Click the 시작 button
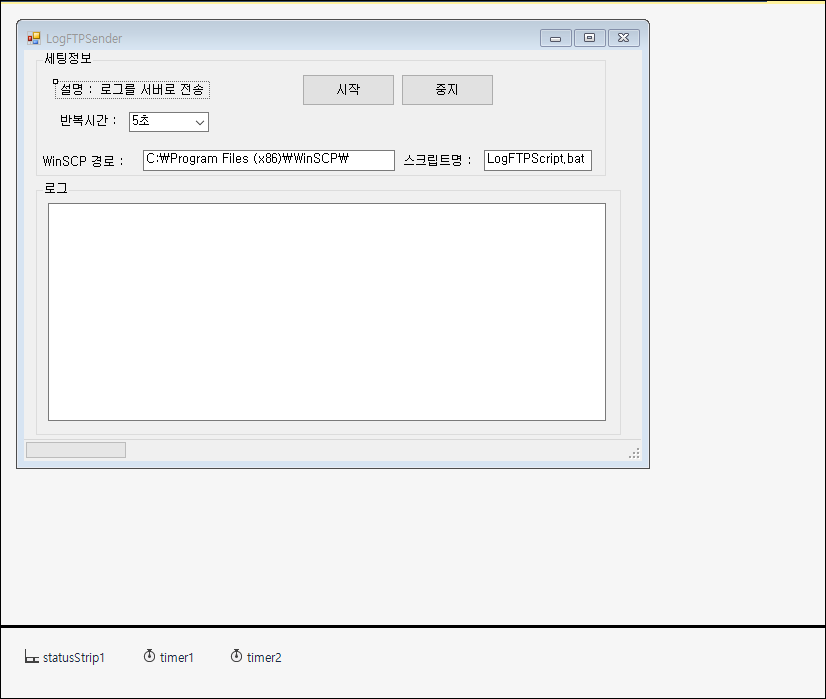 [x=348, y=90]
